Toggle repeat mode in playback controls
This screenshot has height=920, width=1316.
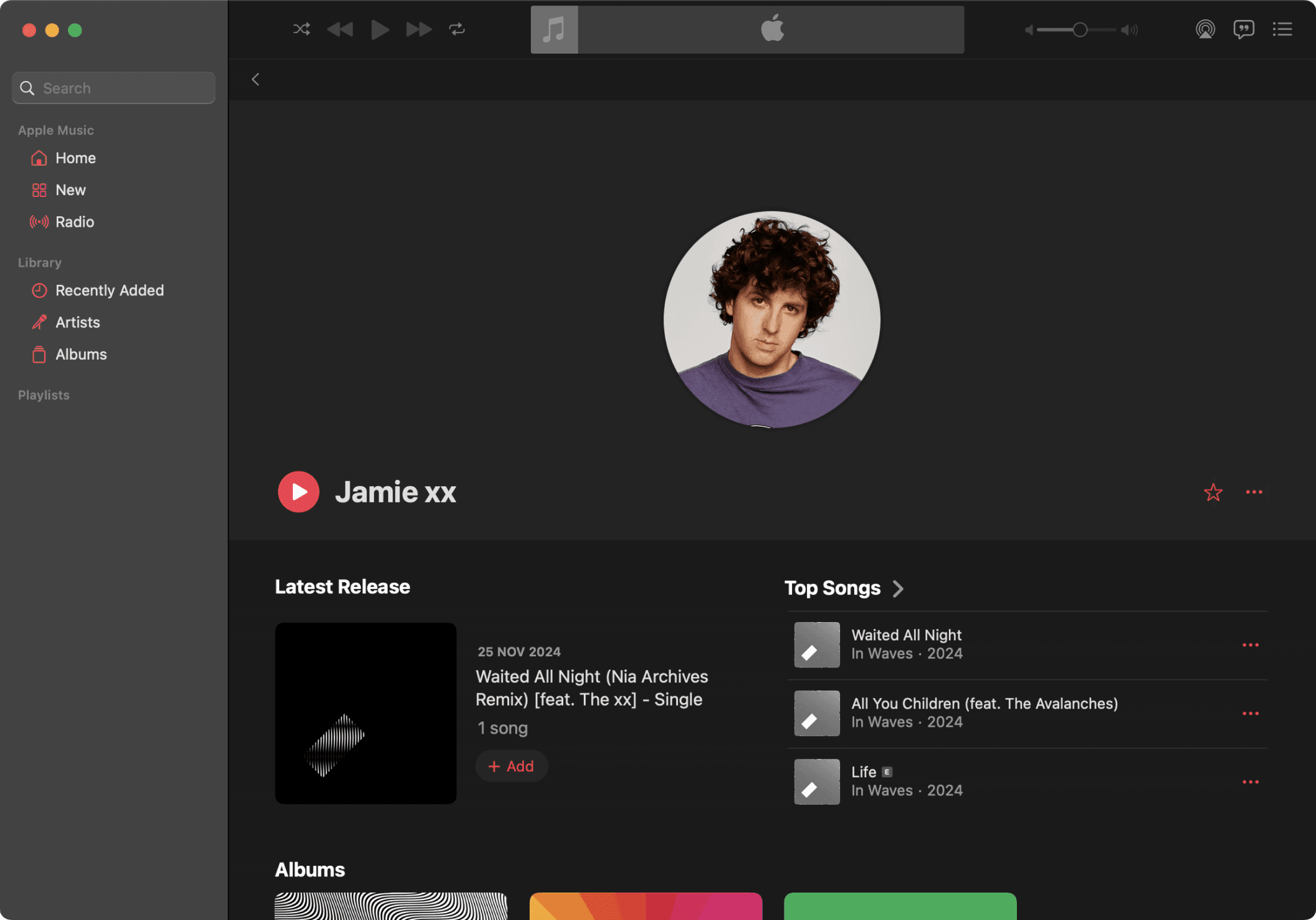[457, 29]
